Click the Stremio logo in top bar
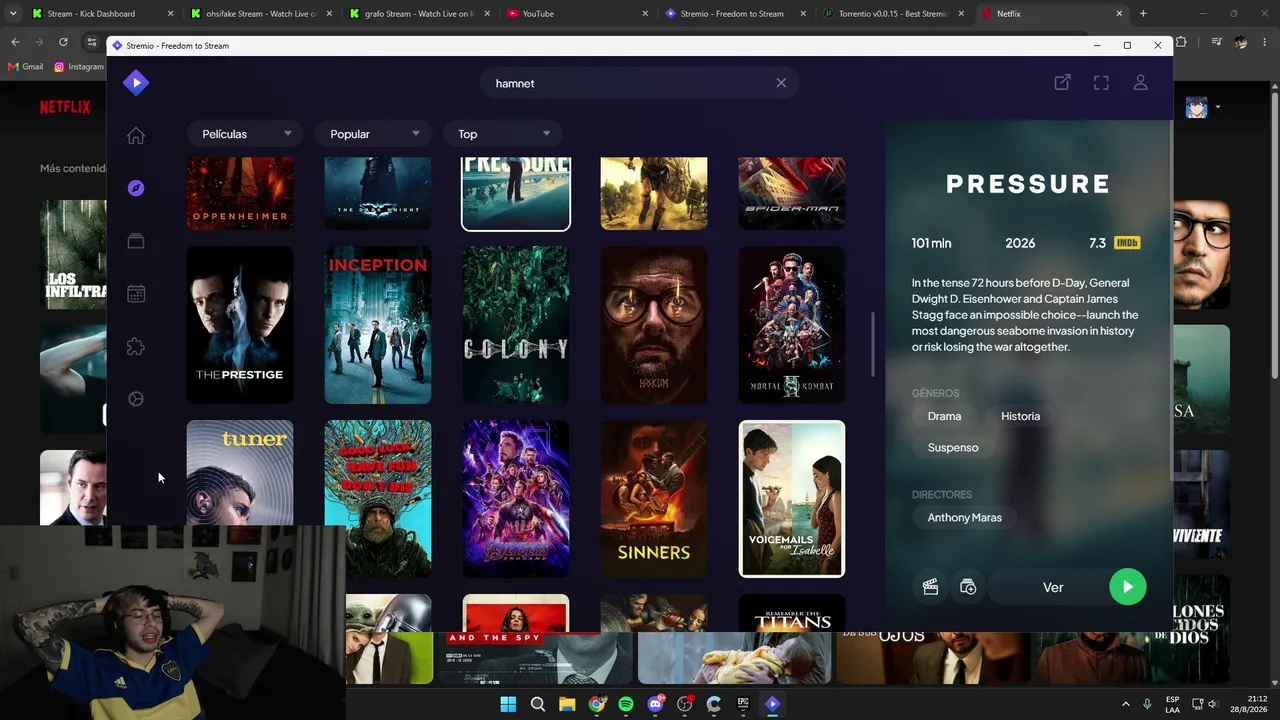 [x=136, y=83]
